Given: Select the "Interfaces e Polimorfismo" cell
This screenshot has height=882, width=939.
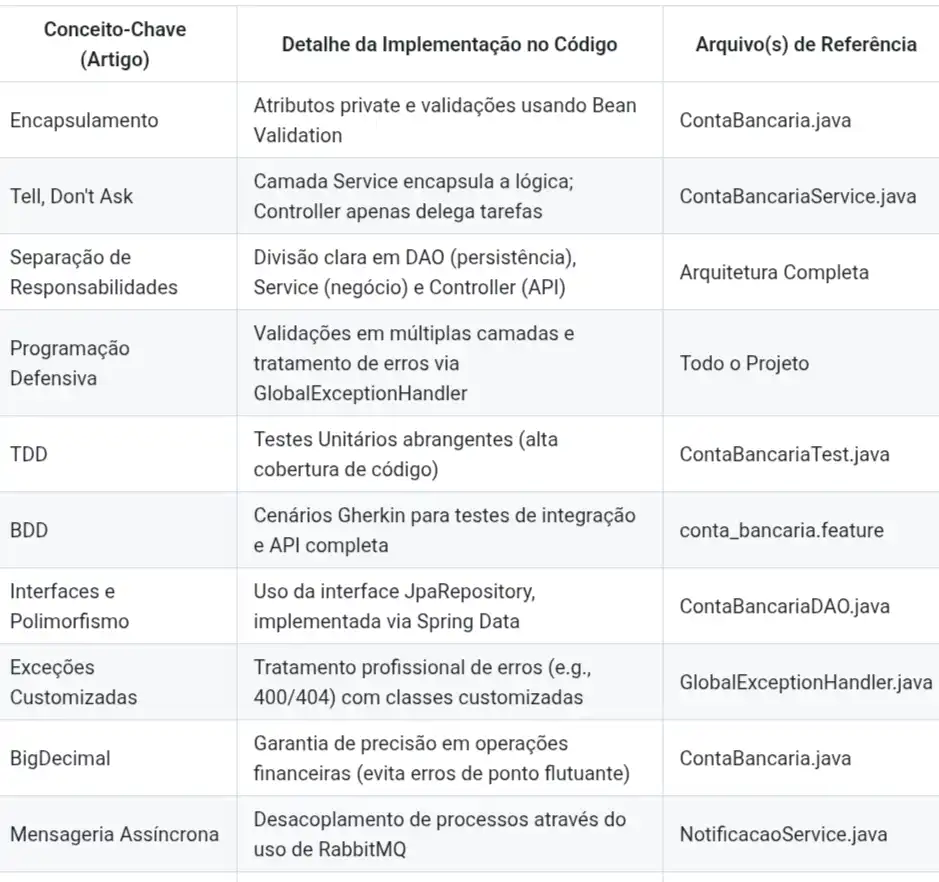Looking at the screenshot, I should (x=70, y=606).
